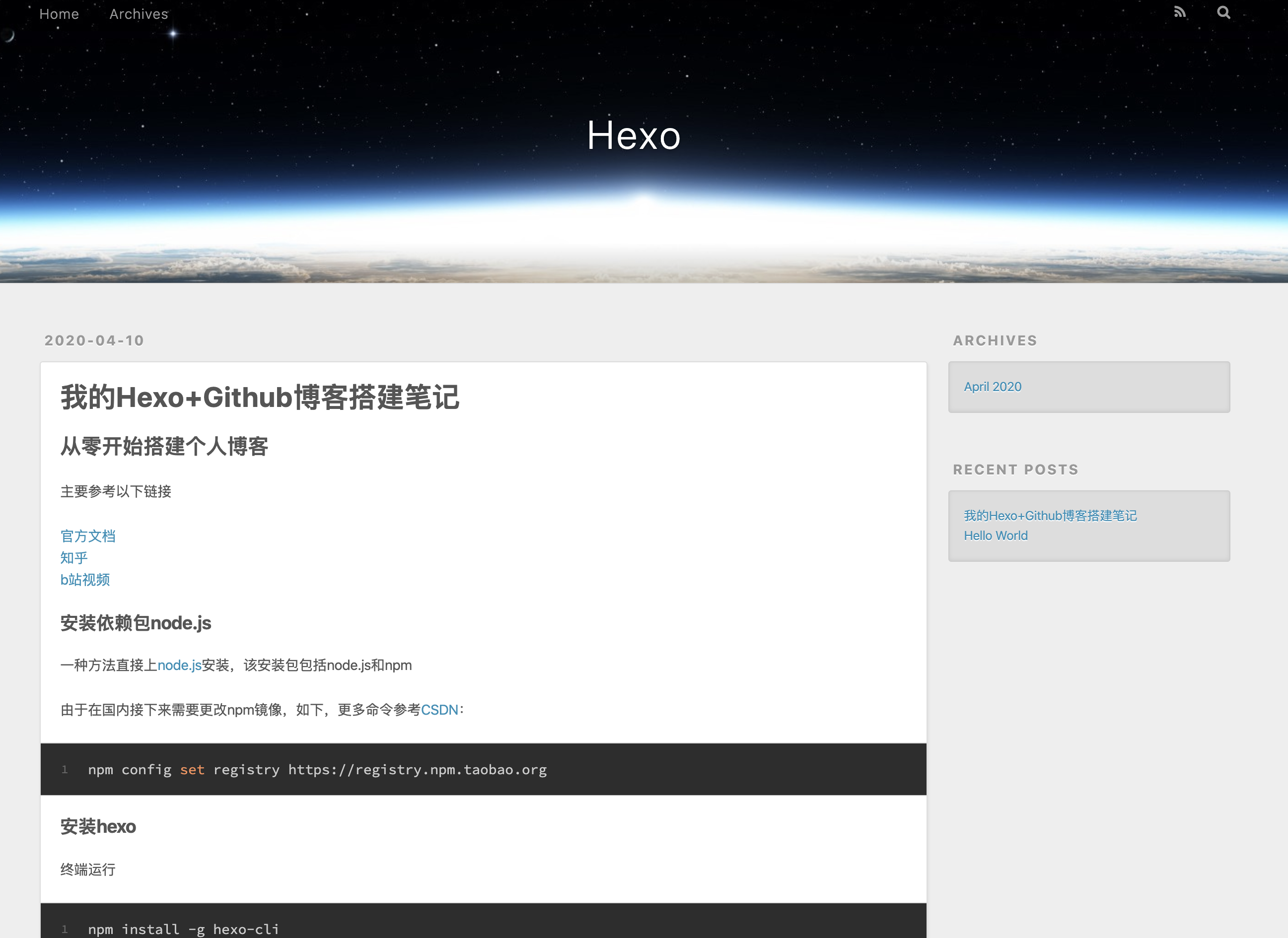Click the 从零开始搭建个人博客 heading
The width and height of the screenshot is (1288, 938).
[164, 446]
